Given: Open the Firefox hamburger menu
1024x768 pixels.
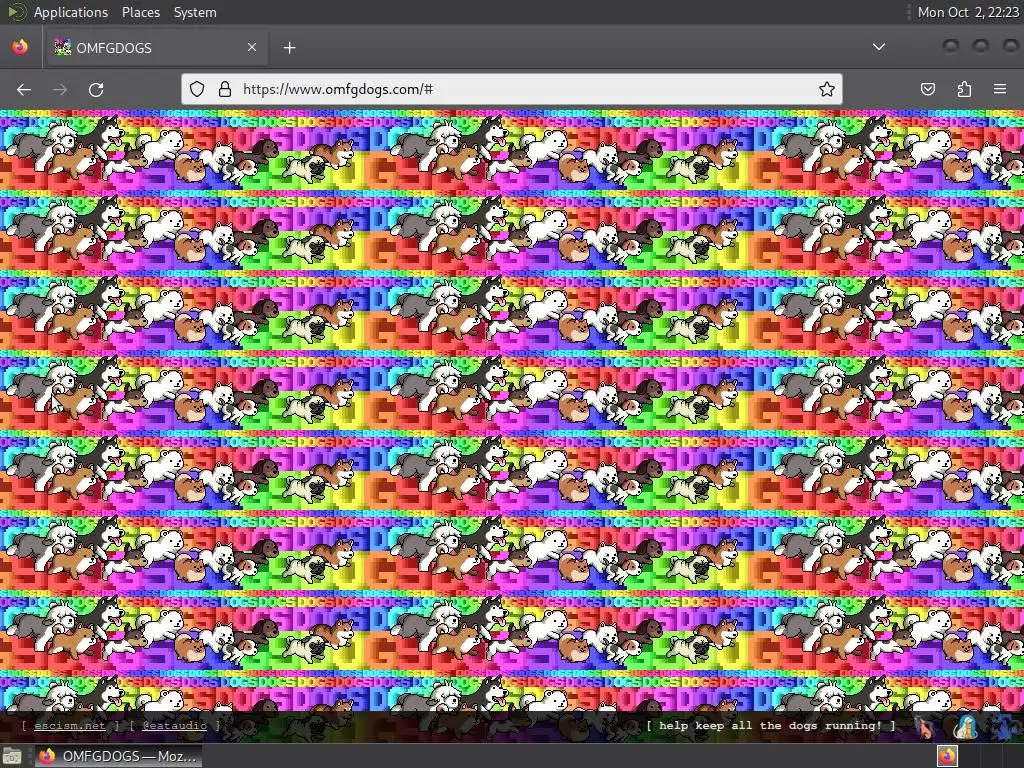Looking at the screenshot, I should [x=1000, y=89].
